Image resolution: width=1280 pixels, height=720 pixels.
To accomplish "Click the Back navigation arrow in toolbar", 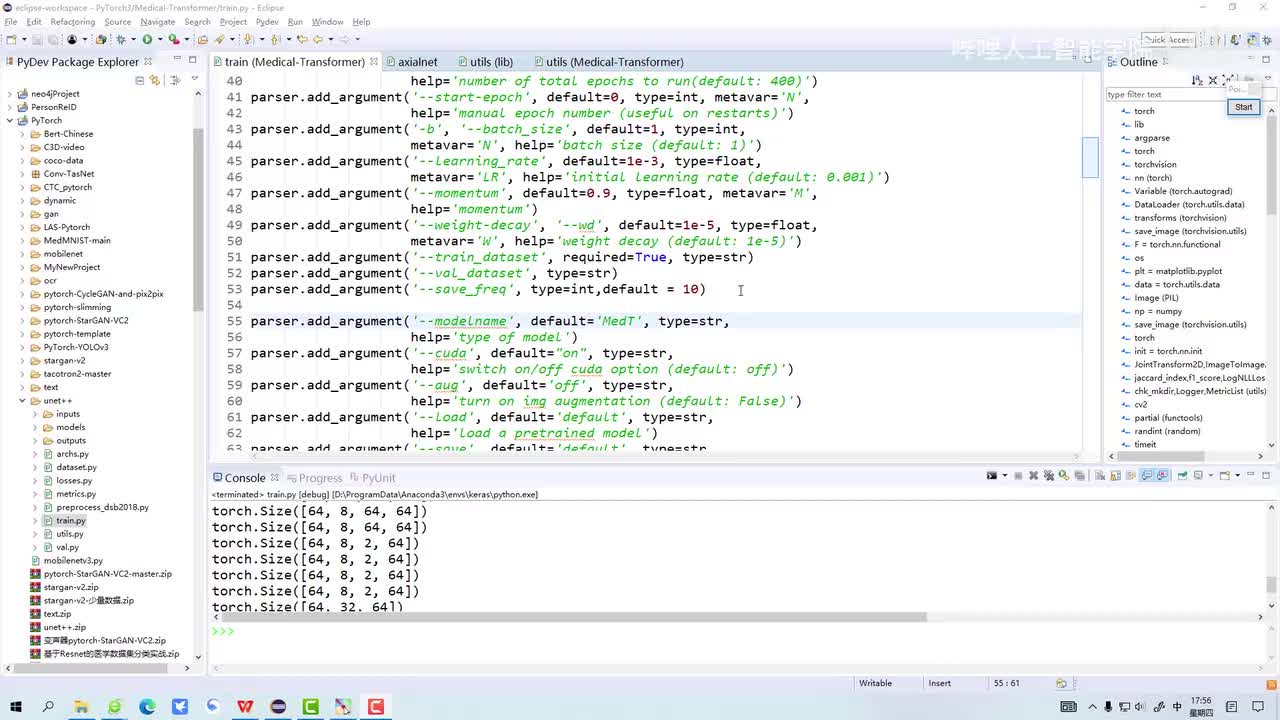I will (x=318, y=39).
